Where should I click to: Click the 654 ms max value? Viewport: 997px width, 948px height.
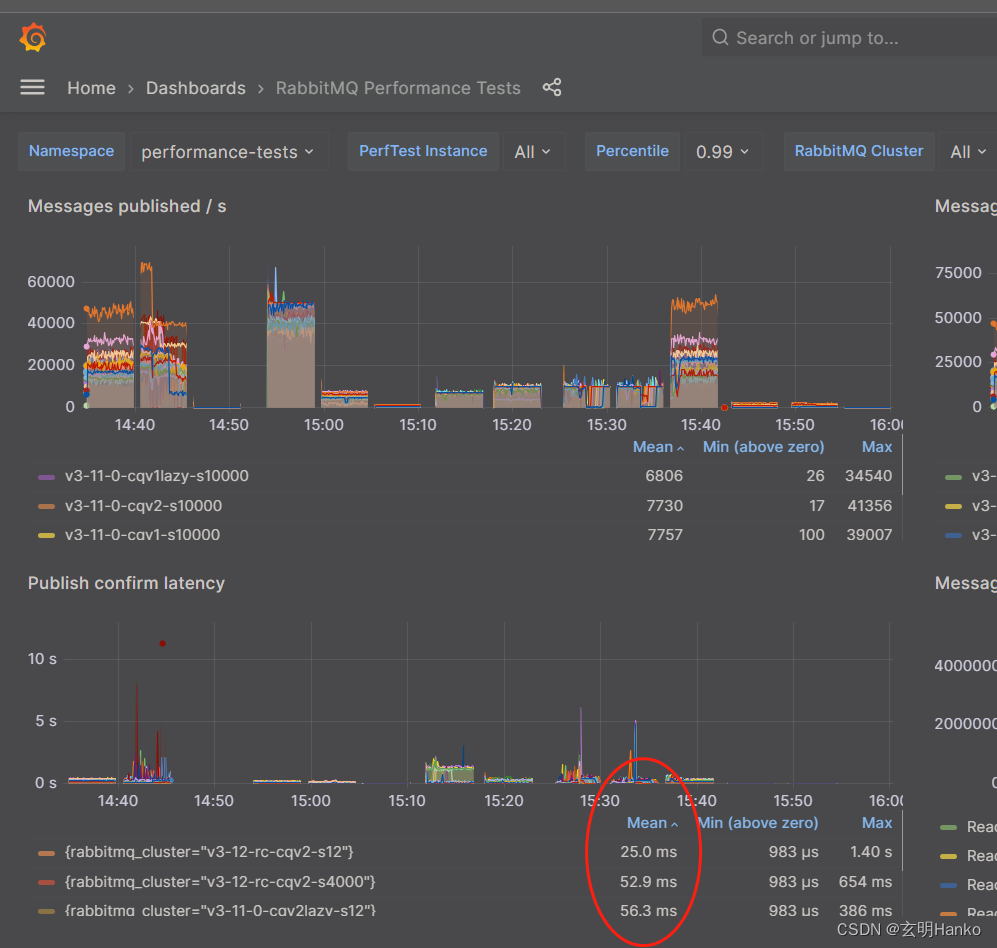tap(865, 882)
